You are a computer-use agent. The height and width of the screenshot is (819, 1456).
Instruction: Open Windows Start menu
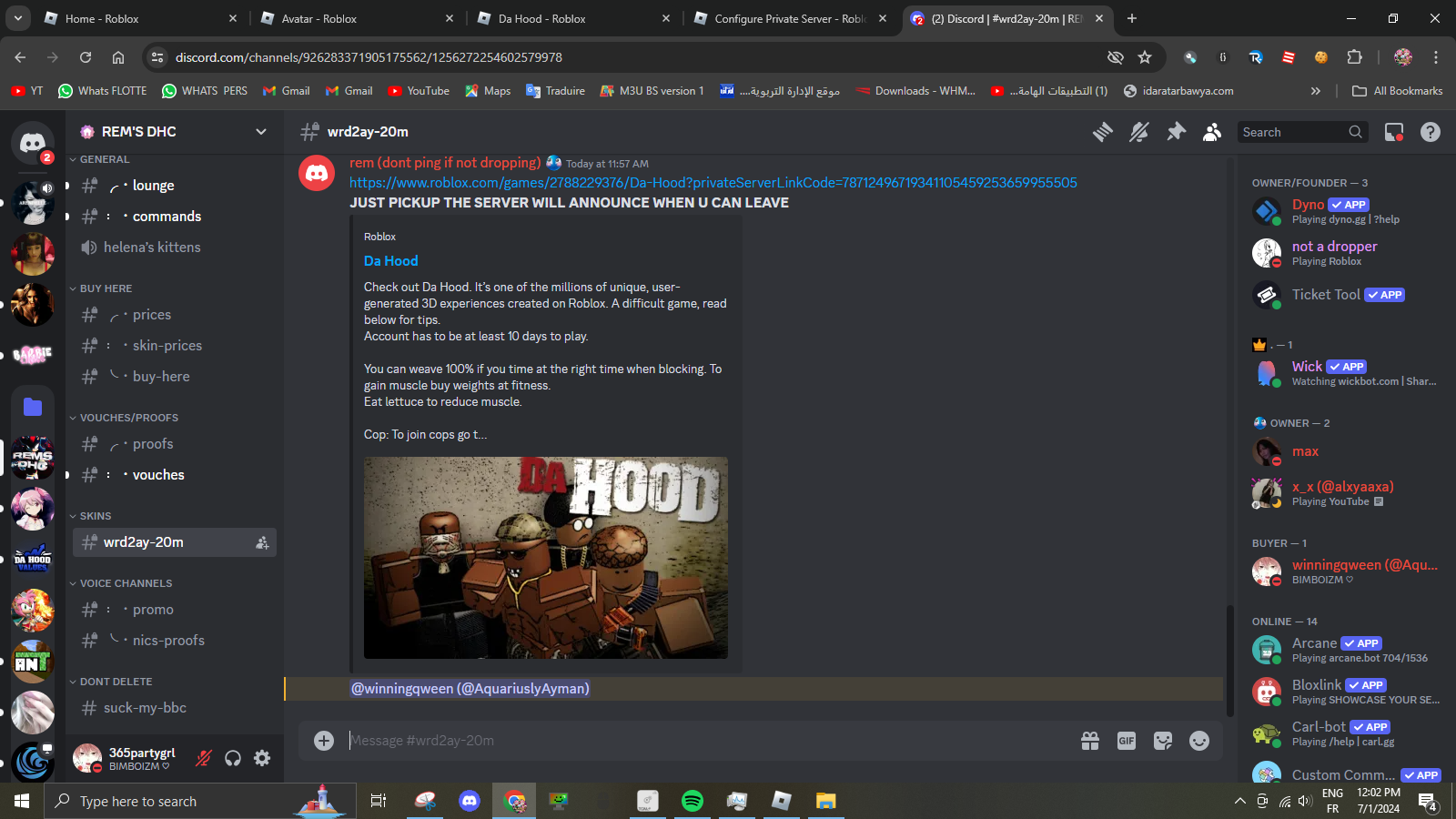(22, 801)
